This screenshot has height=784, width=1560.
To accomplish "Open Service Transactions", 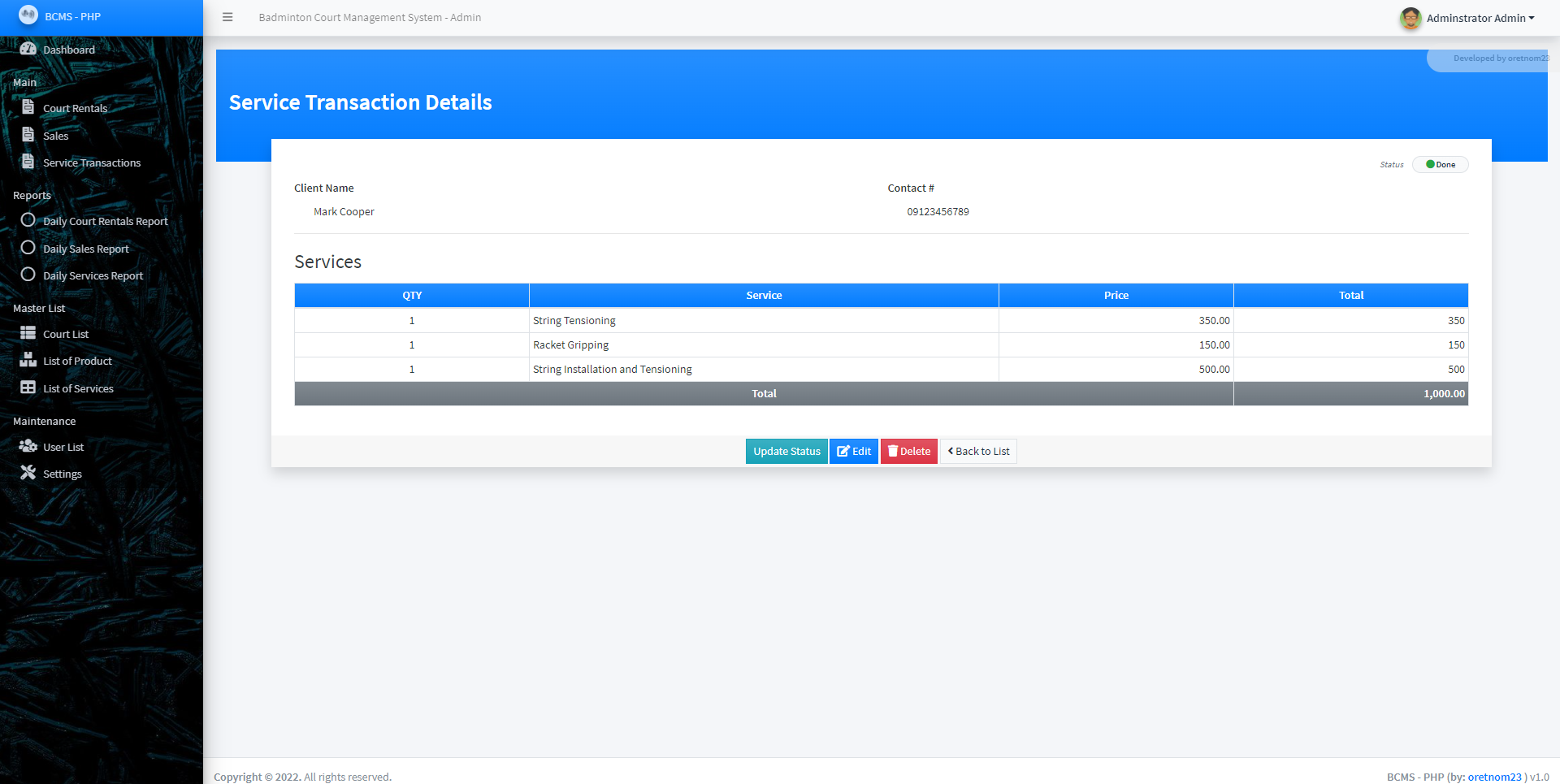I will [102, 162].
